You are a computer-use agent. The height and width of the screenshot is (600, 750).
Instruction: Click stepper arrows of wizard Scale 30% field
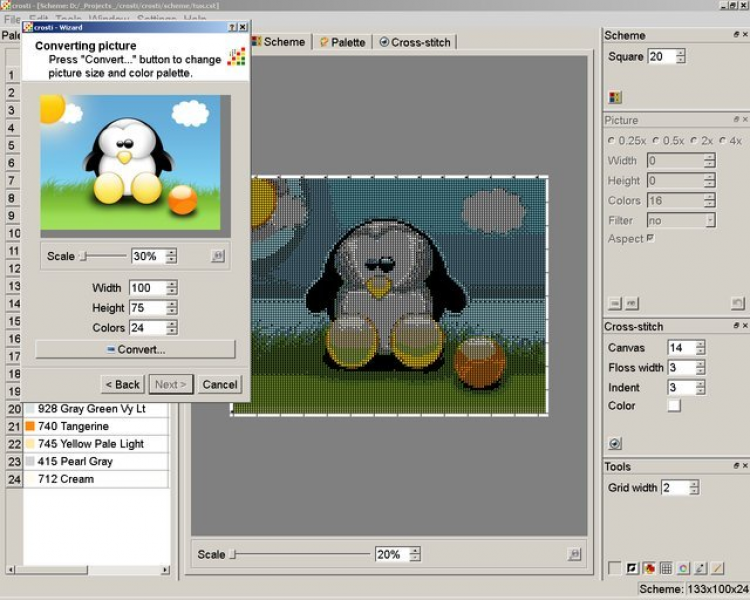pos(171,256)
